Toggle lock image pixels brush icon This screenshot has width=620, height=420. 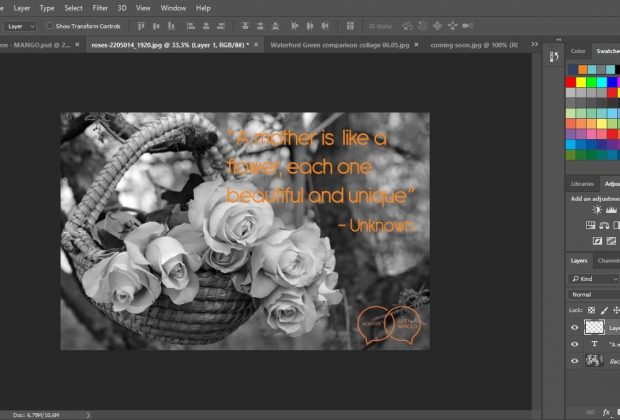[x=604, y=310]
